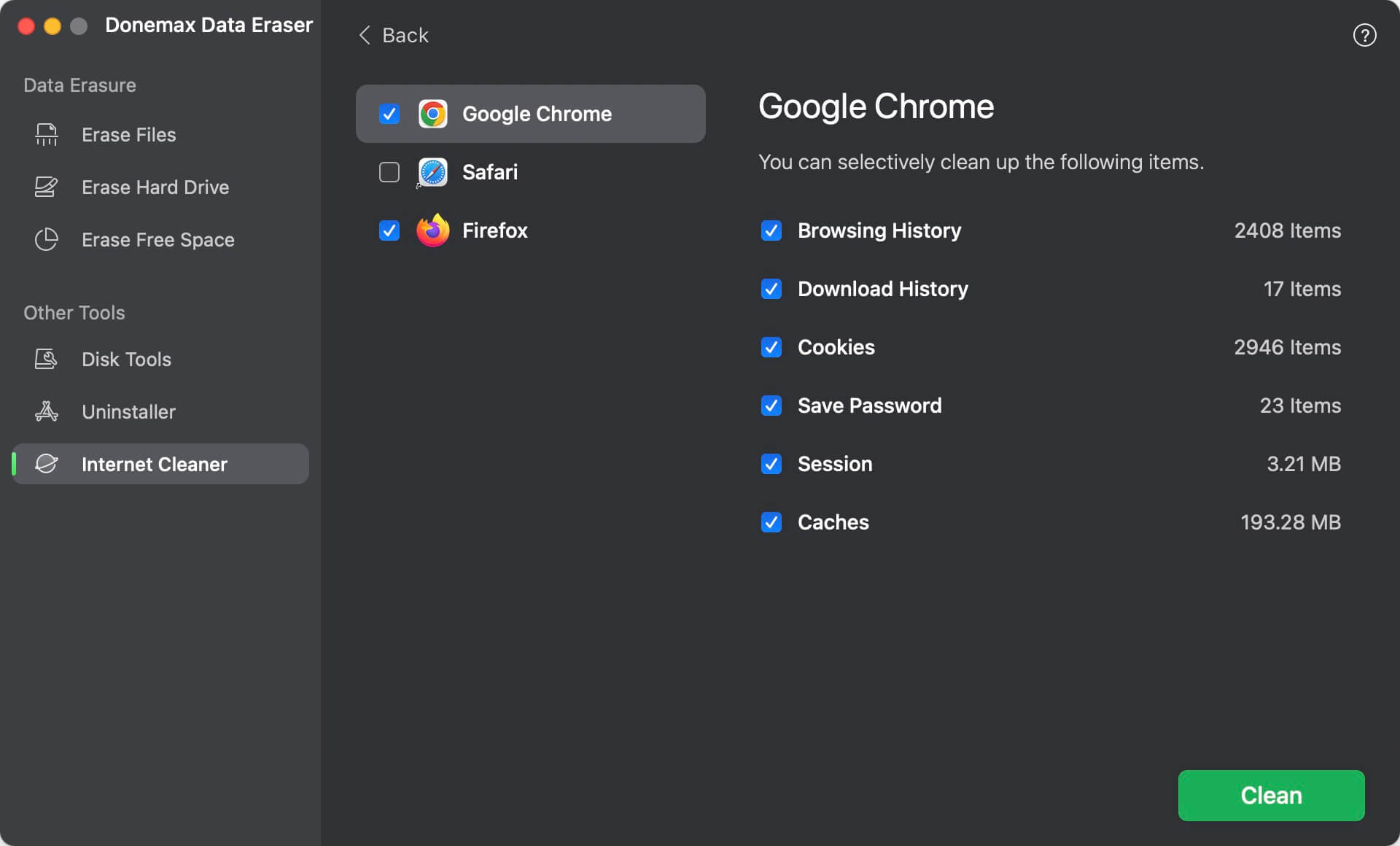Viewport: 1400px width, 846px height.
Task: Uncheck the Caches checkbox
Action: click(x=771, y=522)
